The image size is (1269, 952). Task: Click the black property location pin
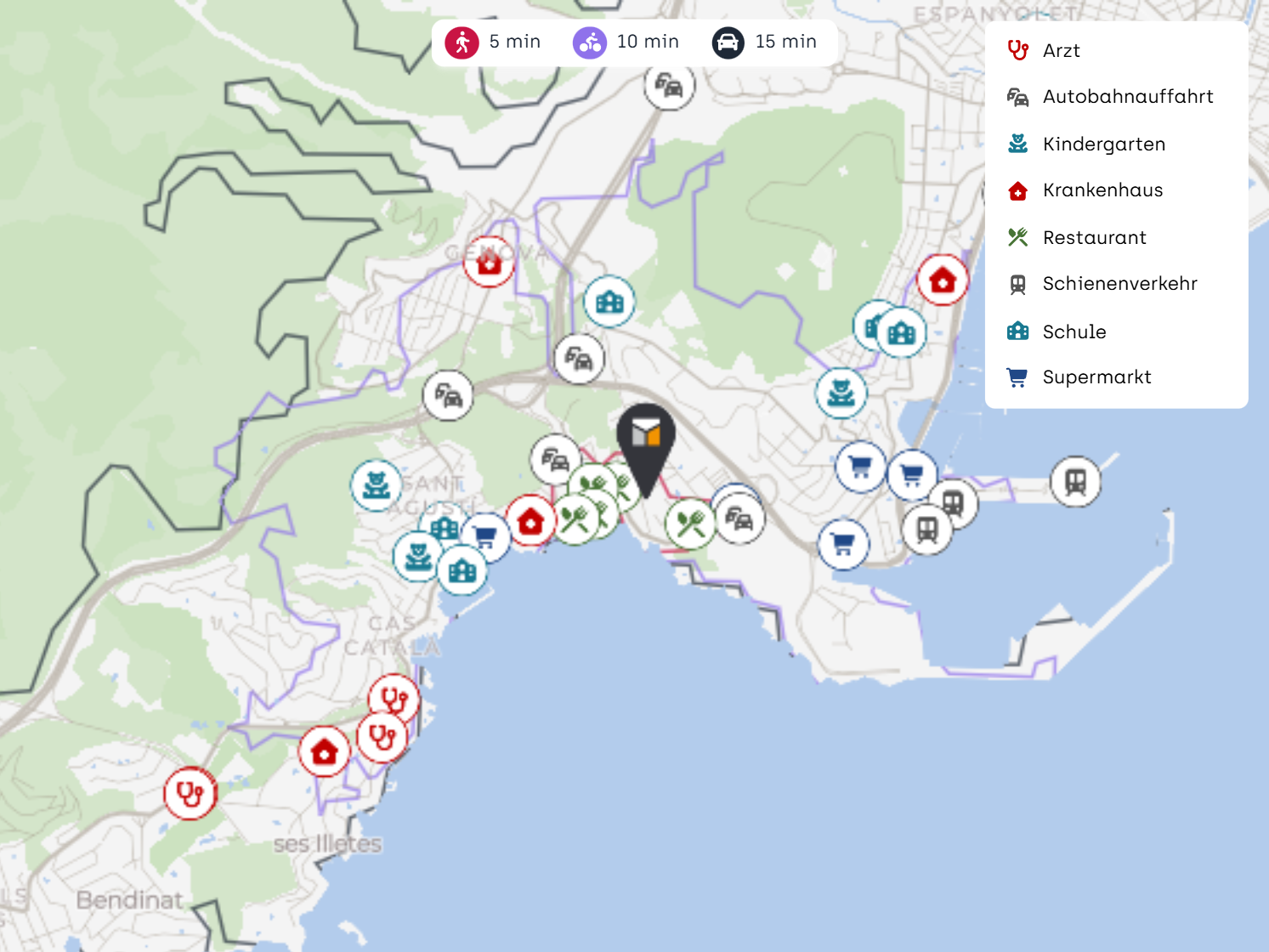pyautogui.click(x=646, y=446)
